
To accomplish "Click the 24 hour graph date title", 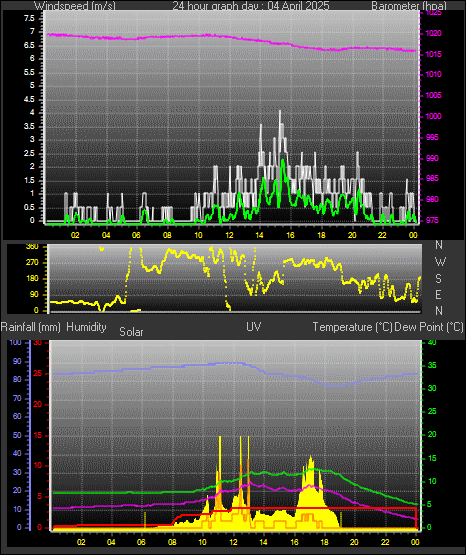I will coord(251,5).
